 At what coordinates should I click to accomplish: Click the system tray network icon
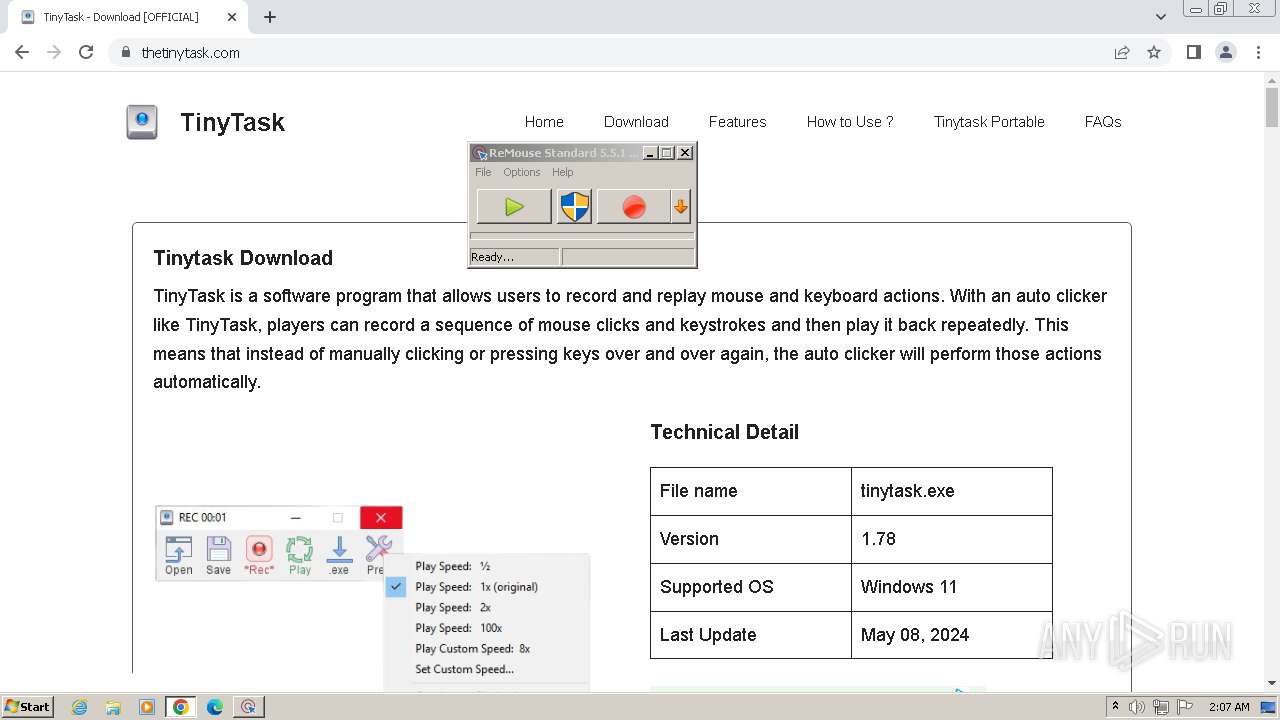tap(1161, 707)
